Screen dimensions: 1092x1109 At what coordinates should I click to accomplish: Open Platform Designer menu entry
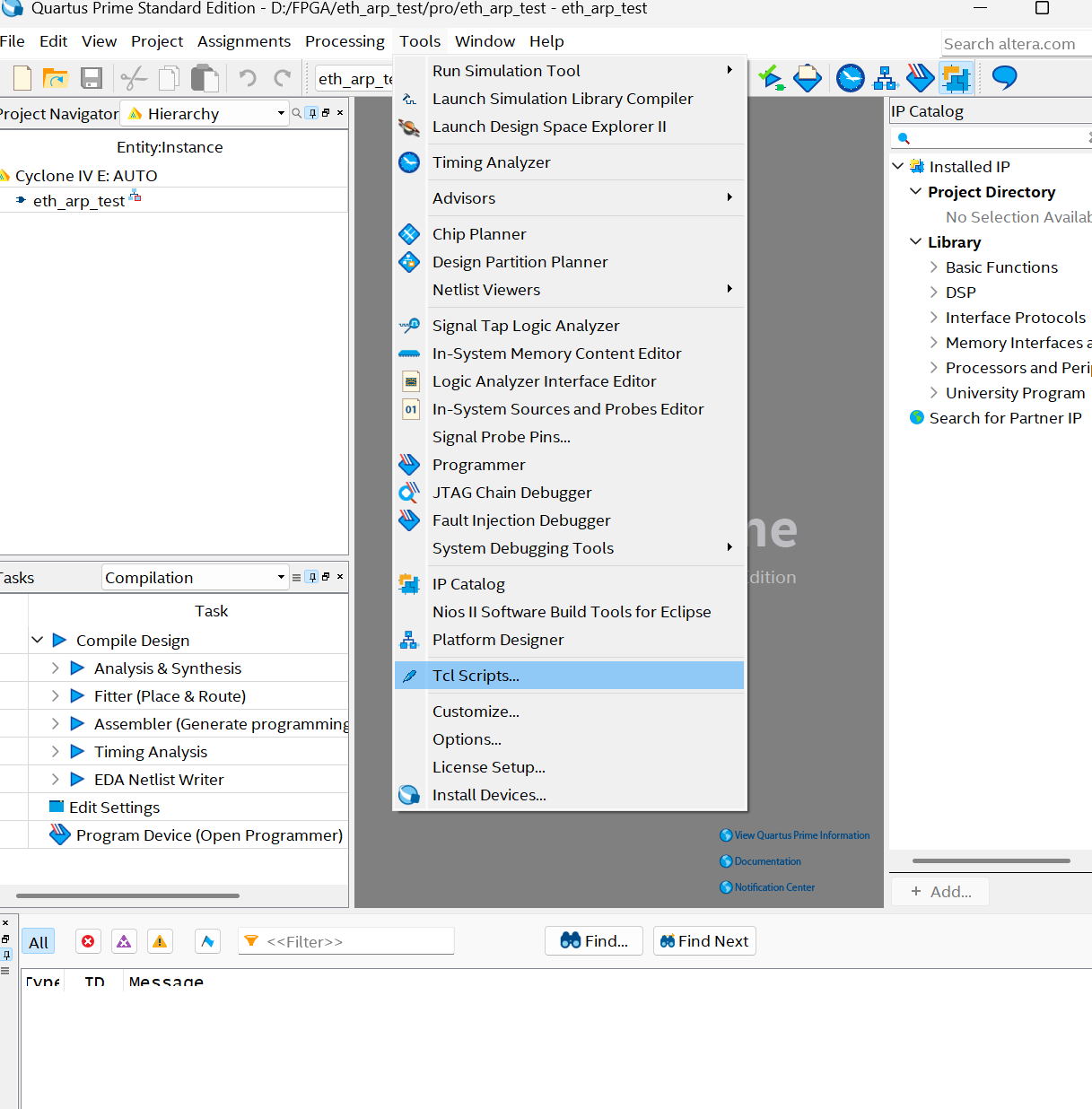coord(569,640)
